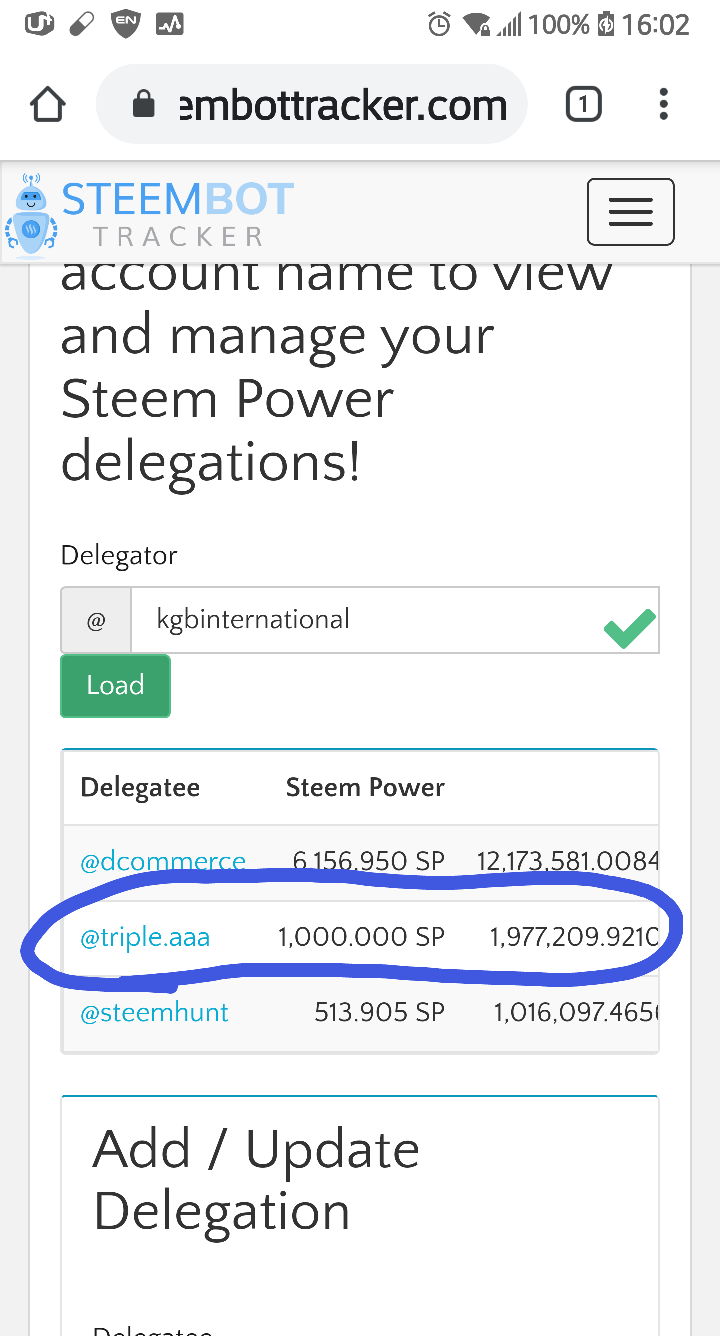Tap the EN shield notification icon

125,23
